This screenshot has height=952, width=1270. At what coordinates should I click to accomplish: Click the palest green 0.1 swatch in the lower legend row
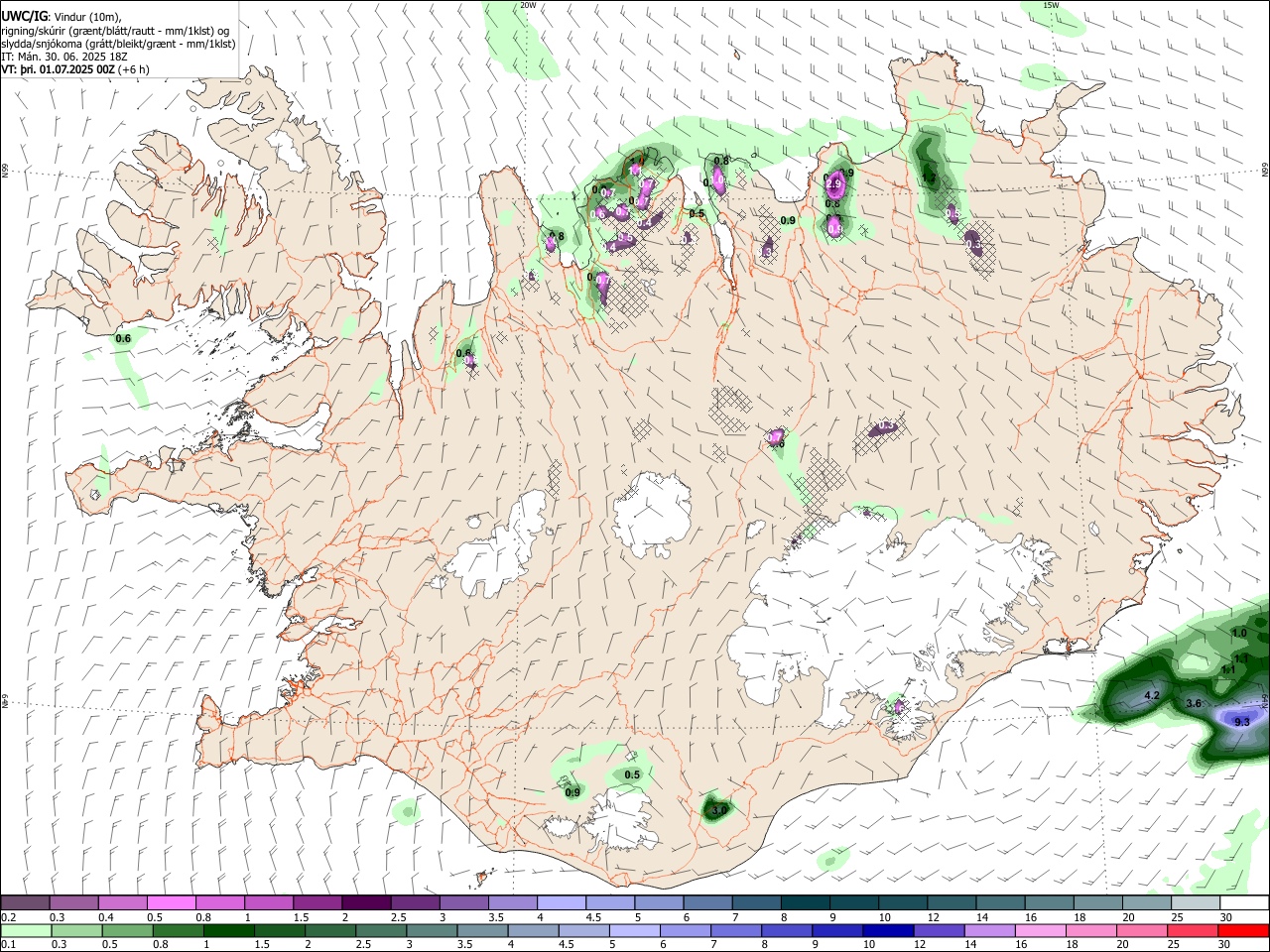26,930
